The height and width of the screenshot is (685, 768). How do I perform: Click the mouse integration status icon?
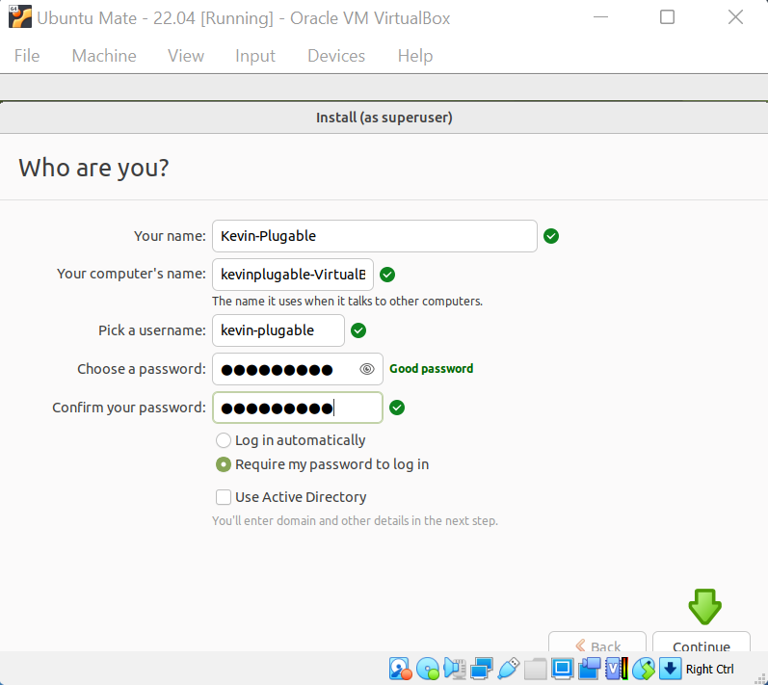(643, 668)
